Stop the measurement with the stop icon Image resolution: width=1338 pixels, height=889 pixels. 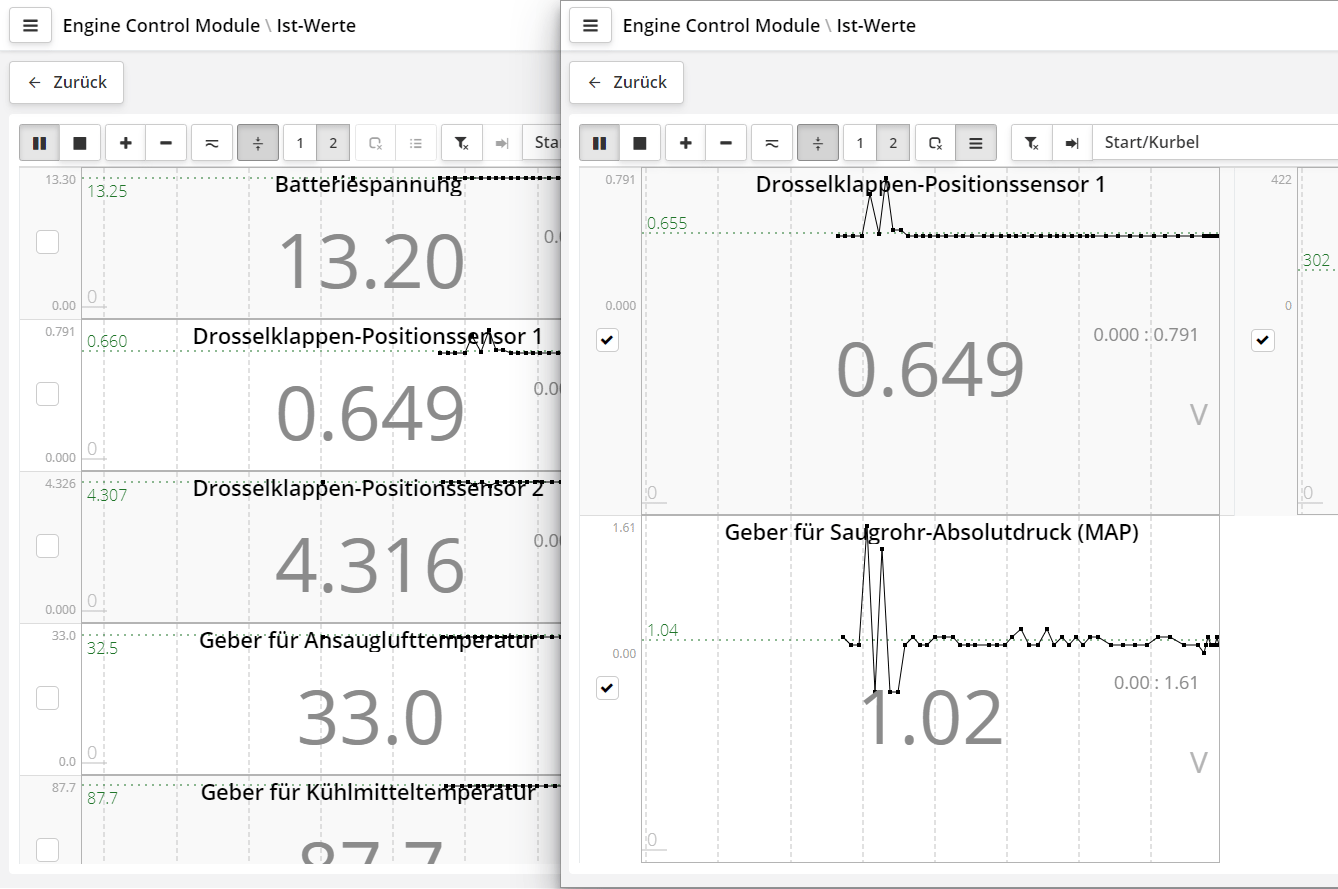point(640,142)
